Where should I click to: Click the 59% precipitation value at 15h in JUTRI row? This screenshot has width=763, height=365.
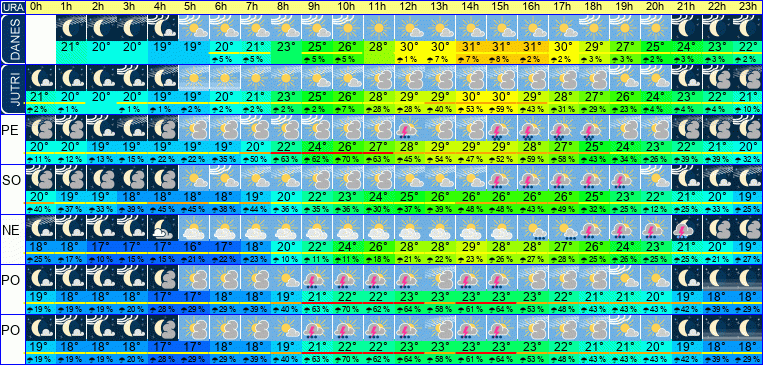coord(502,109)
